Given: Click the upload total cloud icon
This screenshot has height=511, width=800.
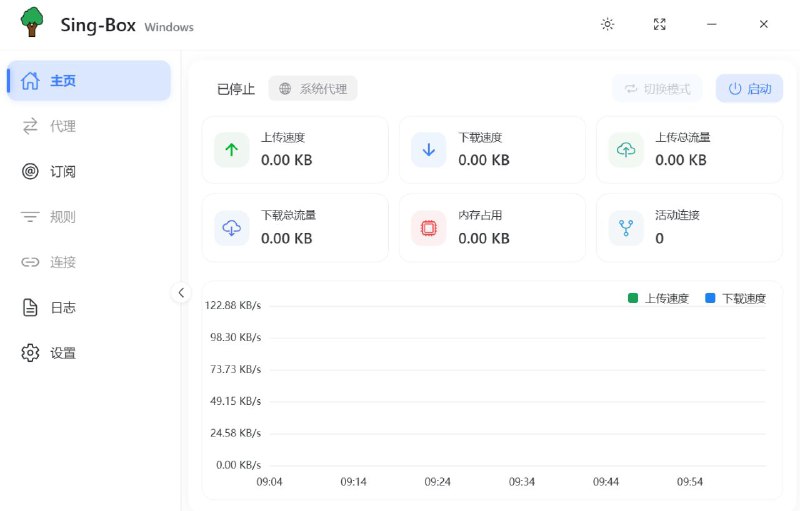Looking at the screenshot, I should [626, 150].
